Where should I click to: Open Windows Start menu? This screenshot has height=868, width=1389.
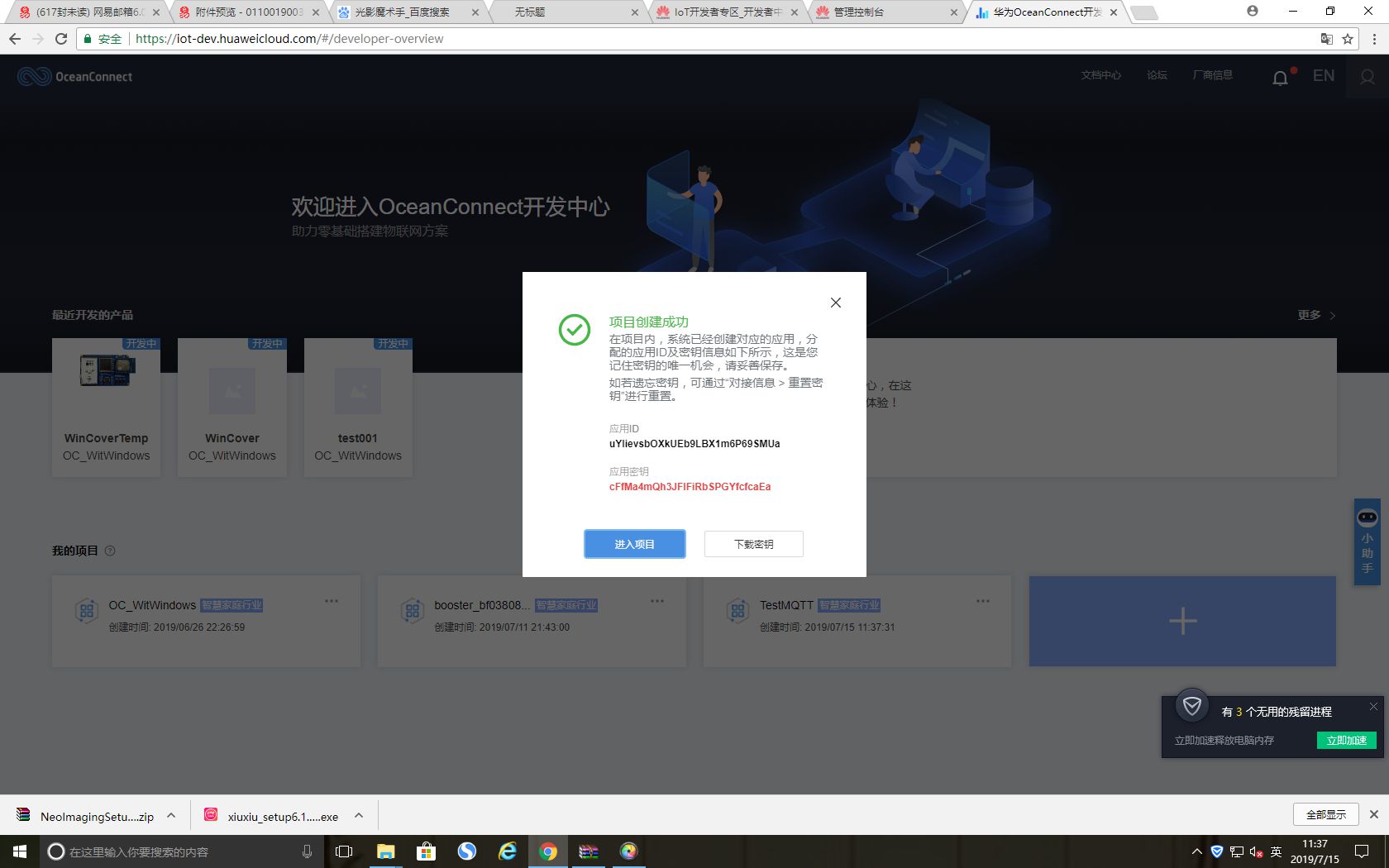20,851
